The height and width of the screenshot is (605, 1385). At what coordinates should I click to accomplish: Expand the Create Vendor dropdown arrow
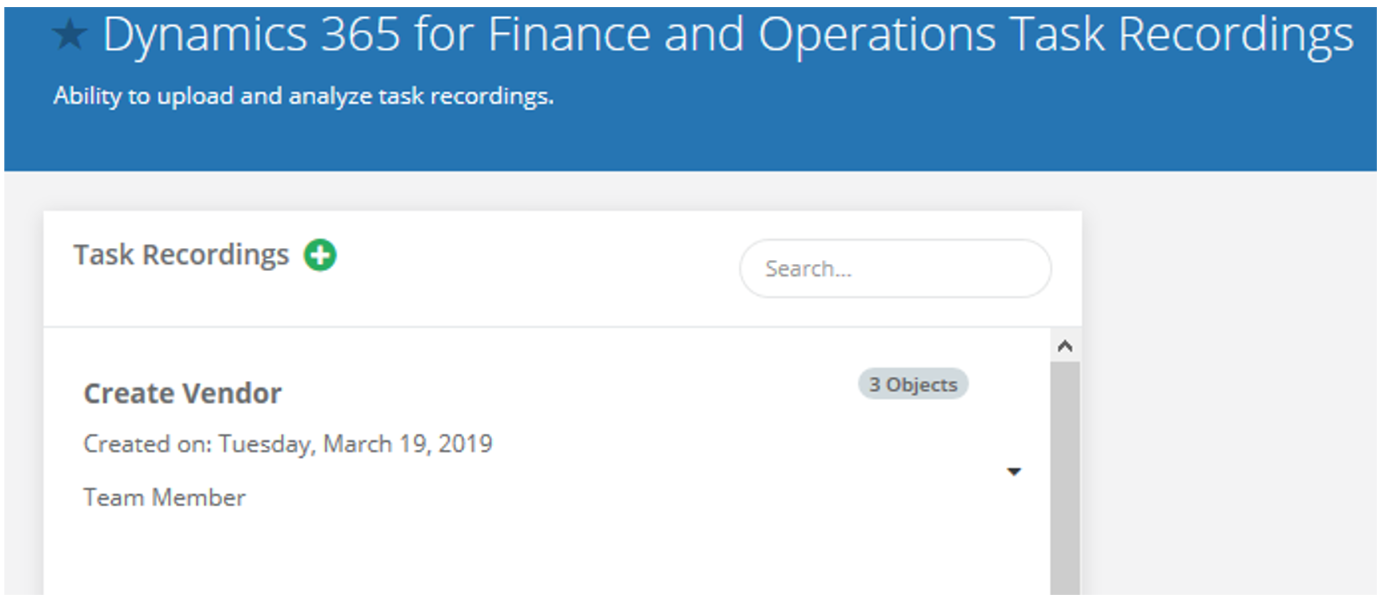1014,472
